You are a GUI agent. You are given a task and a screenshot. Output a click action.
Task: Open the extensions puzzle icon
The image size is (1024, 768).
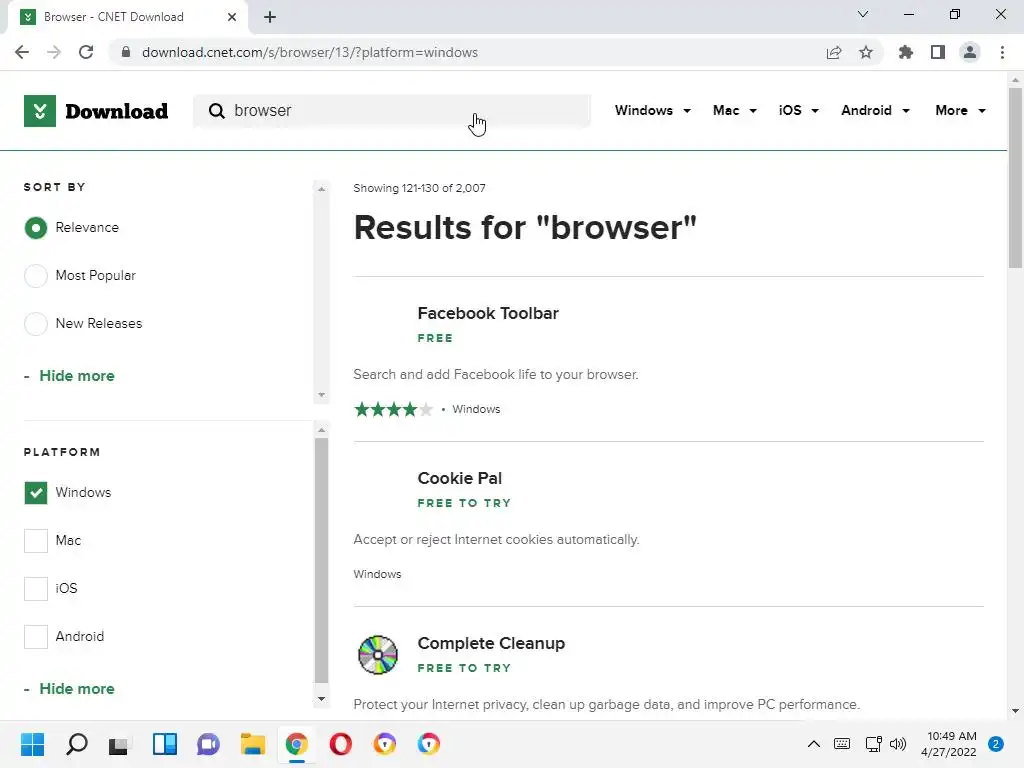click(906, 52)
